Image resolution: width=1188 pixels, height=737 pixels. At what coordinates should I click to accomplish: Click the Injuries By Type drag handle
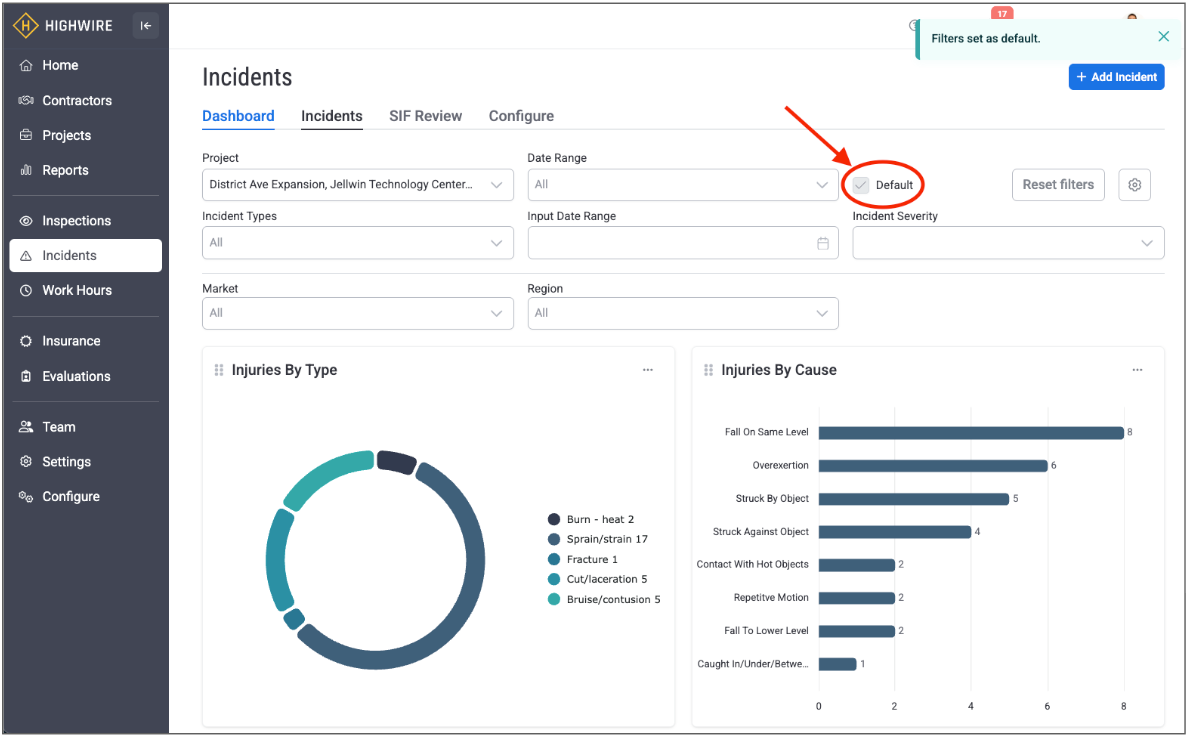(x=219, y=370)
